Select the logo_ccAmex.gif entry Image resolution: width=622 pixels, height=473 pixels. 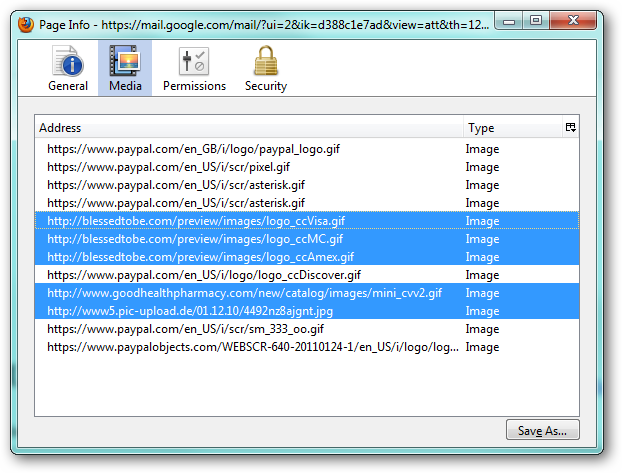click(x=307, y=257)
